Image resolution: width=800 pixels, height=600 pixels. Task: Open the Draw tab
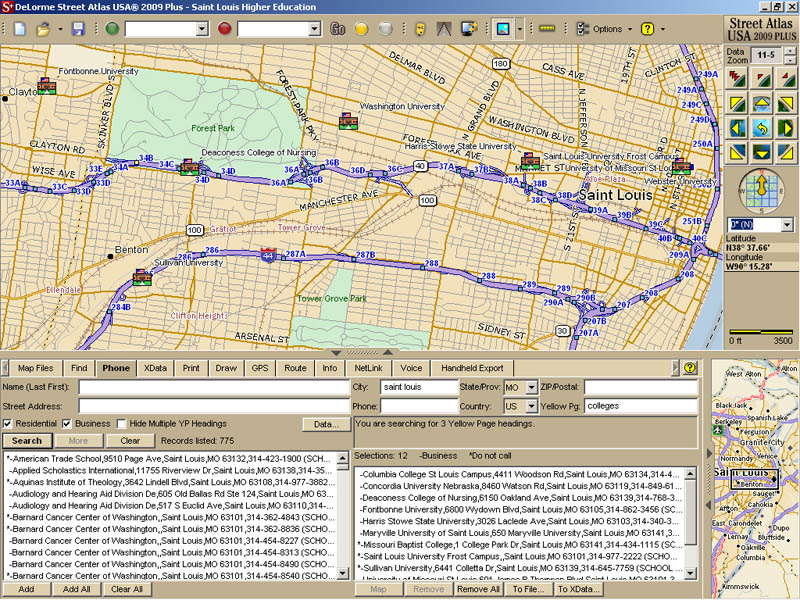point(225,368)
